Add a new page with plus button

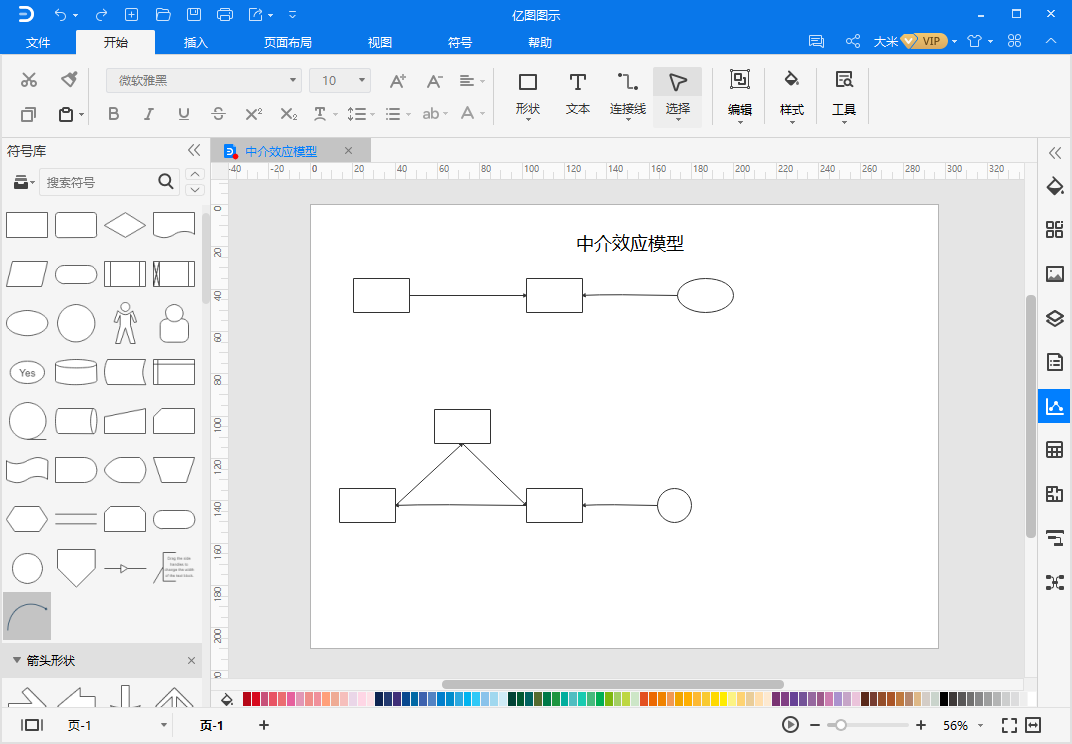pyautogui.click(x=264, y=725)
